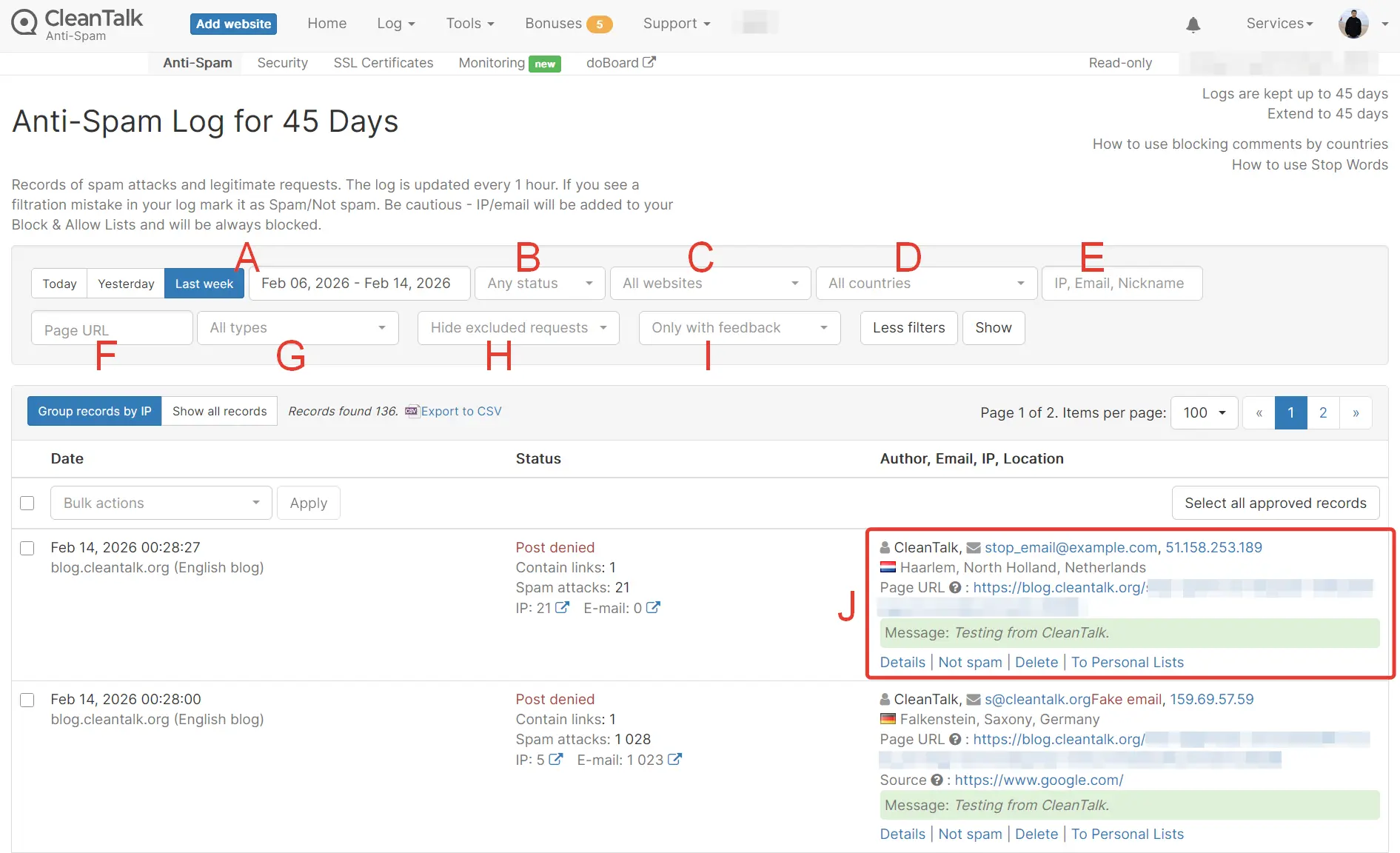Open external link icon next to E-mail: 1 023
The width and height of the screenshot is (1400, 853).
tap(674, 759)
